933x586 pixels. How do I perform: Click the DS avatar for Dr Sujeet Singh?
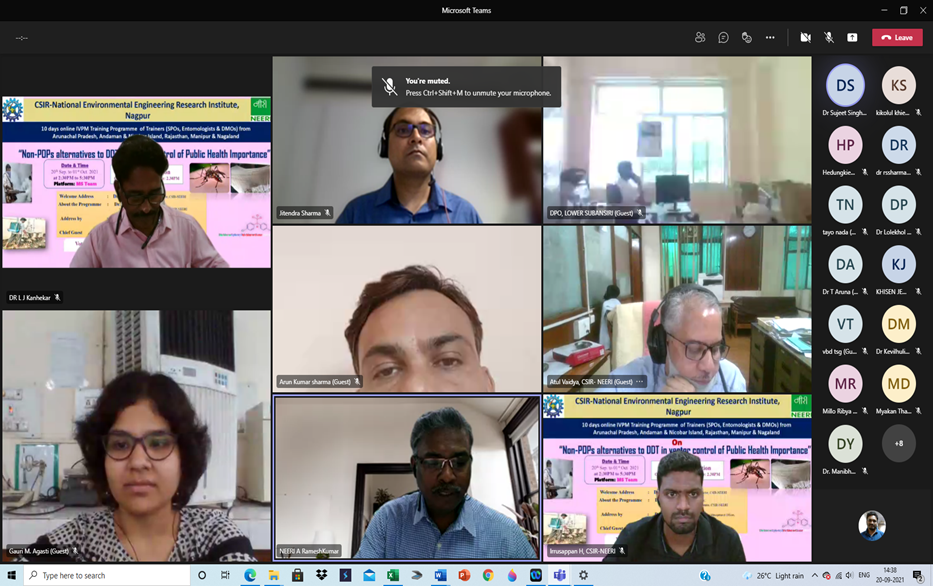point(845,86)
